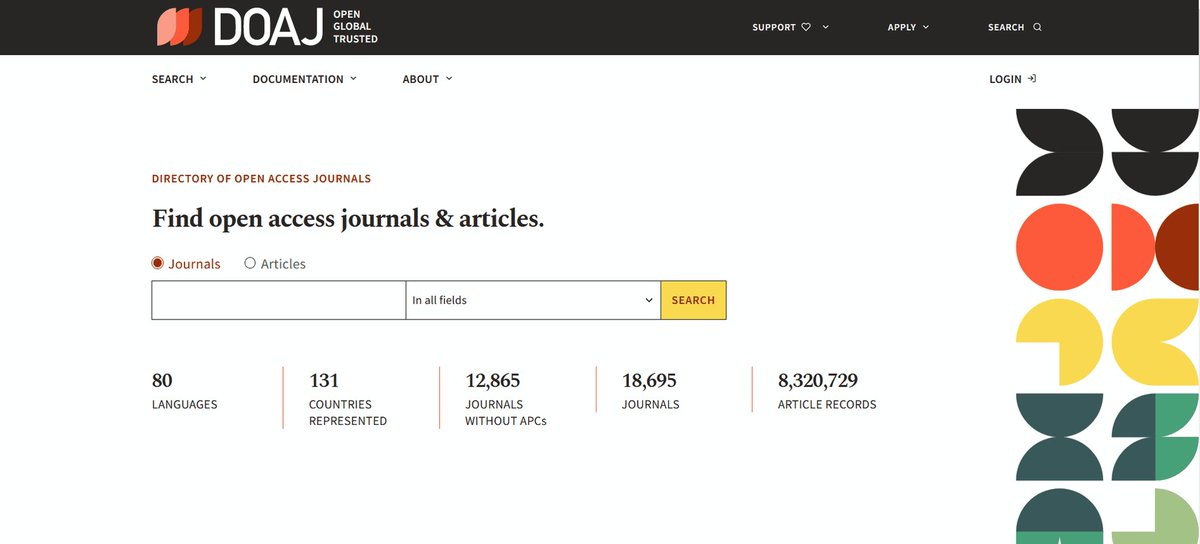Click the 'Open Global Trusted' tagline
Viewport: 1200px width, 544px height.
coord(355,27)
